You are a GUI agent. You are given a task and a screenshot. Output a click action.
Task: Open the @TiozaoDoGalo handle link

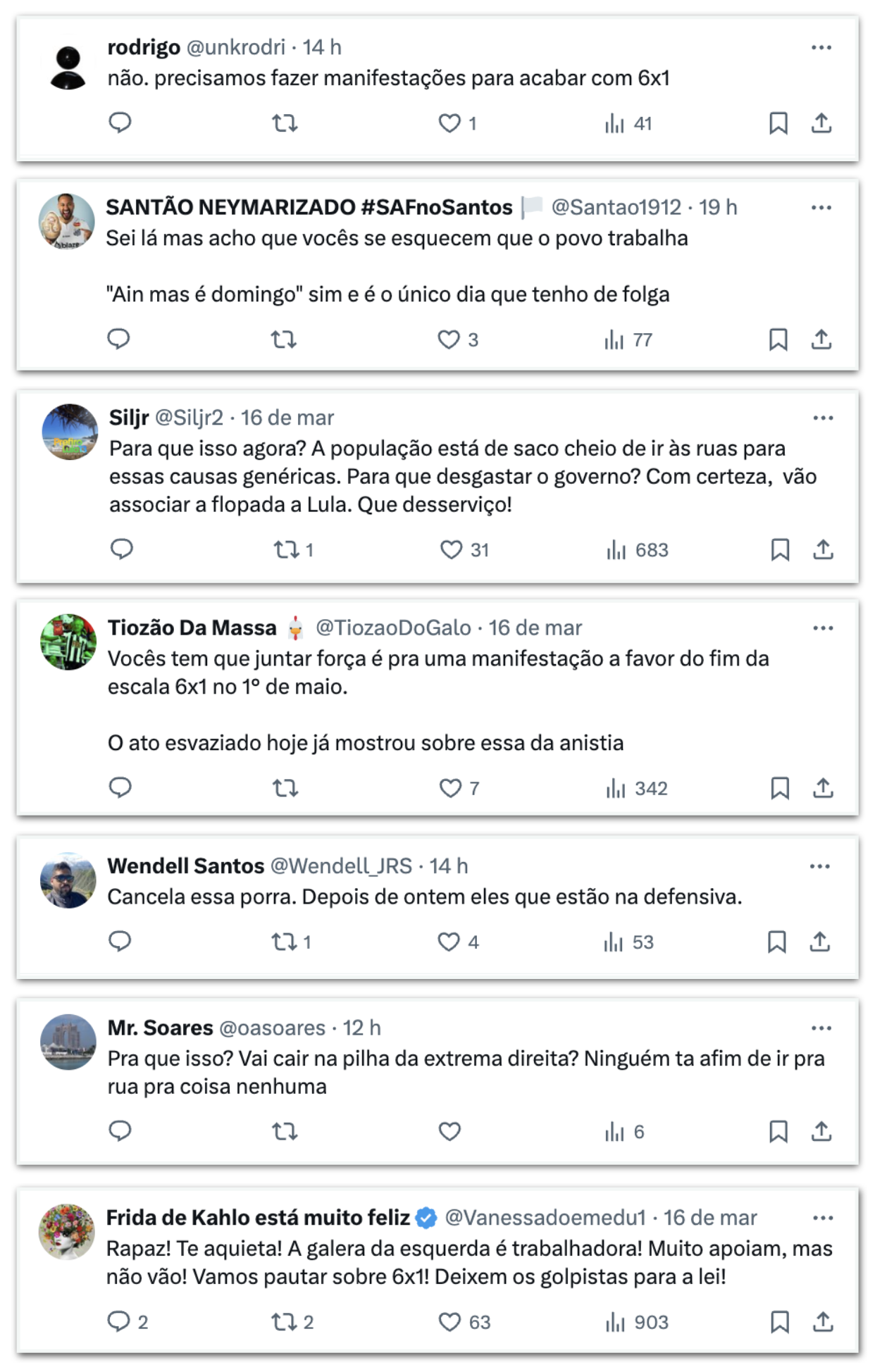393,628
